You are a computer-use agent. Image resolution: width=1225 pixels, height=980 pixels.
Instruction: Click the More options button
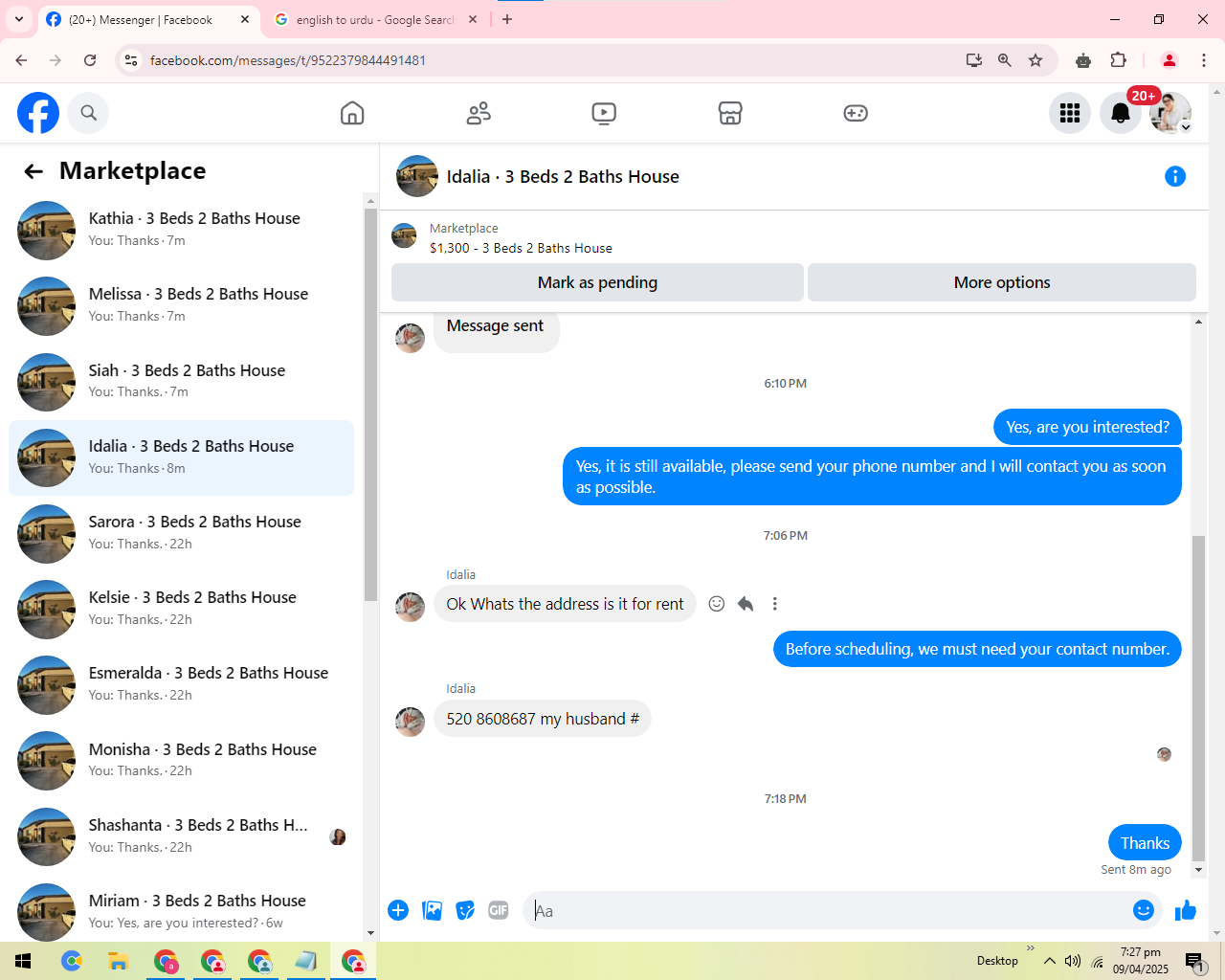1002,282
